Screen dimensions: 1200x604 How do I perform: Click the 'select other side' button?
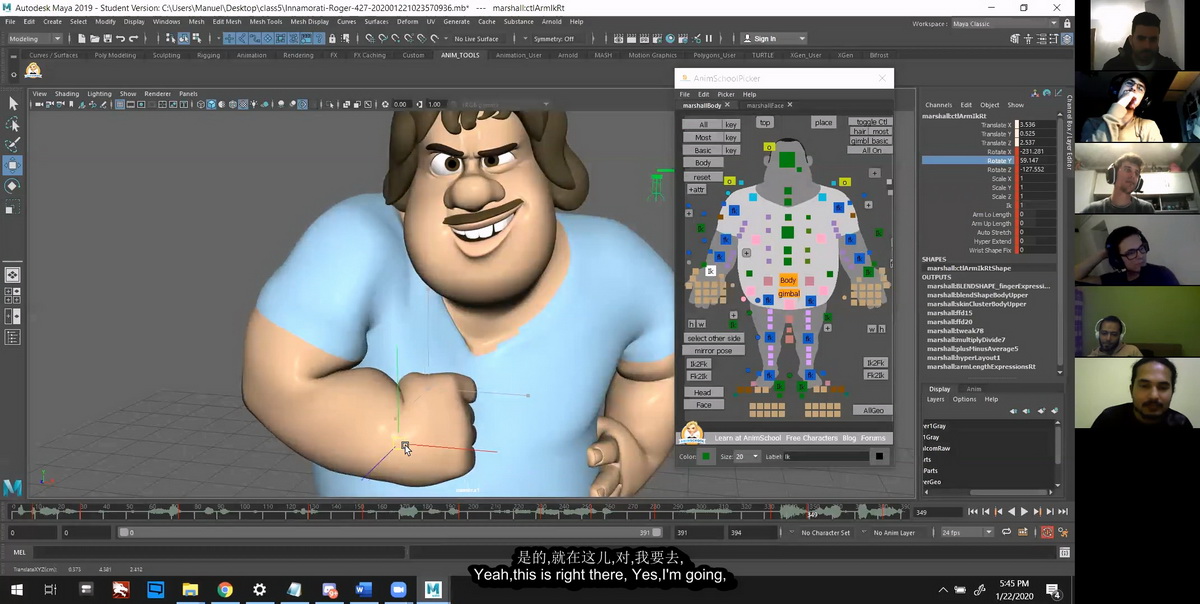(714, 338)
